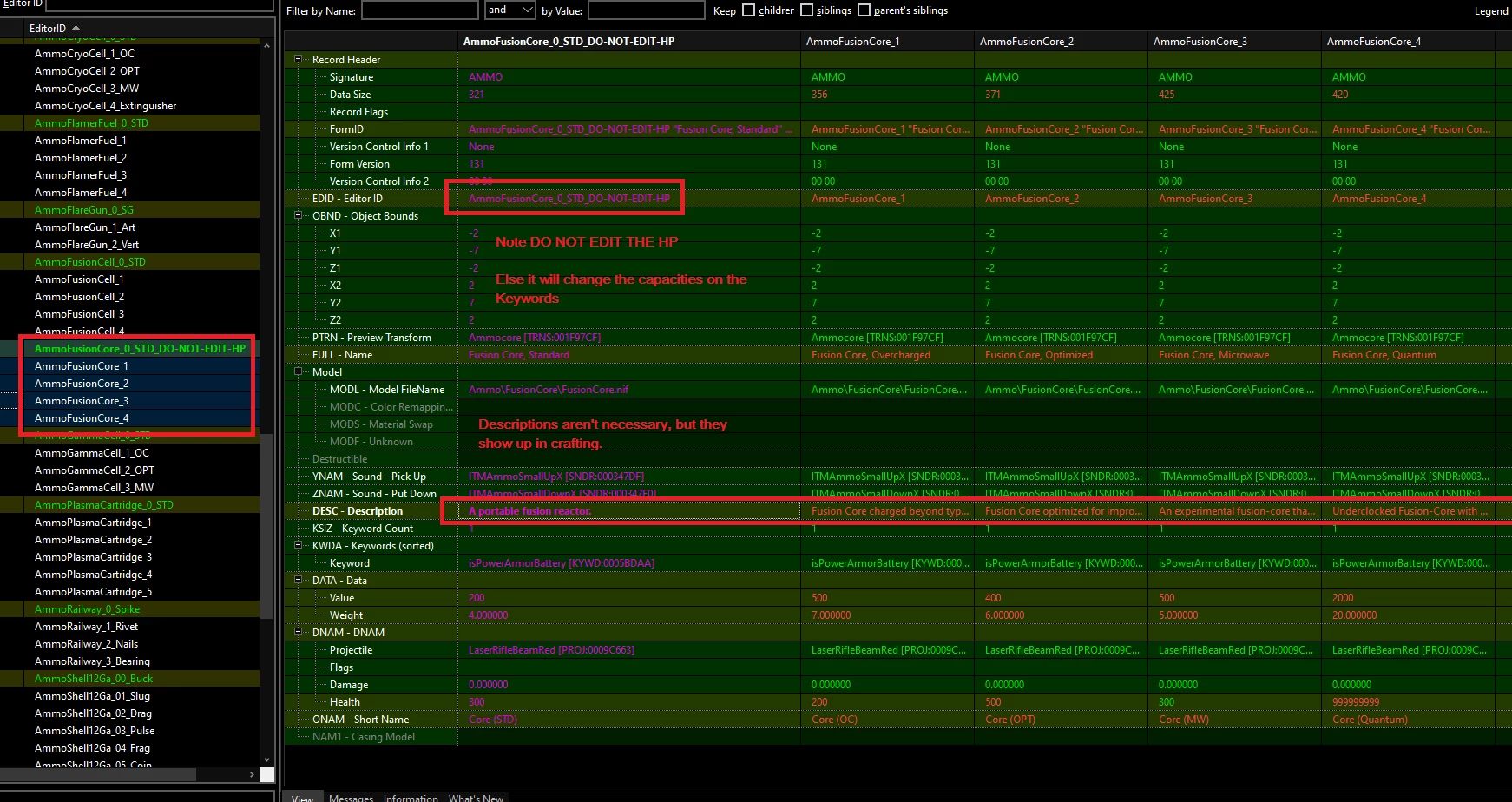This screenshot has height=802, width=1512.
Task: Select AmmoPlasmaCartridge_5 in the list
Action: [93, 592]
